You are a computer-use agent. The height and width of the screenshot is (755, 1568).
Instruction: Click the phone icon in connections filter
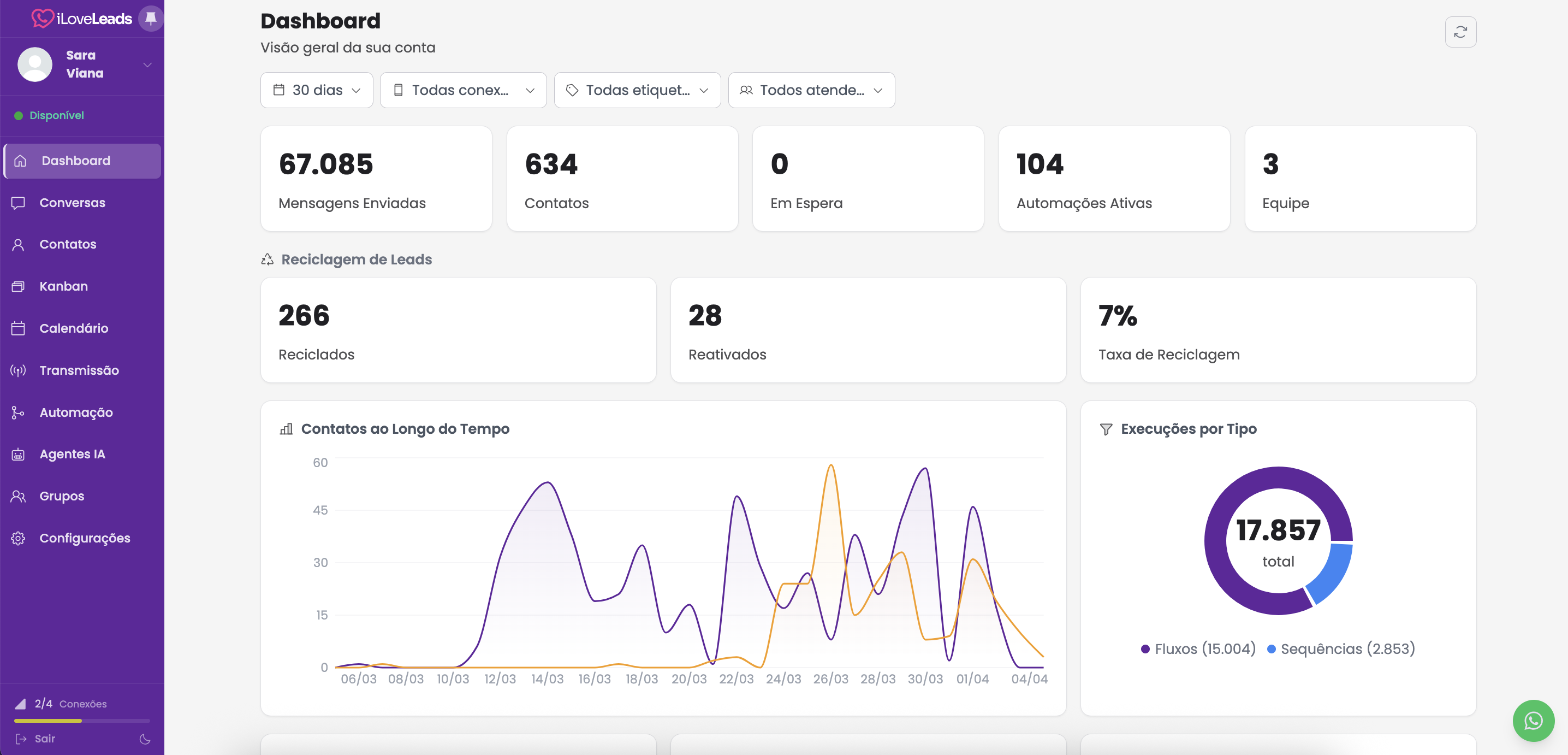click(398, 90)
